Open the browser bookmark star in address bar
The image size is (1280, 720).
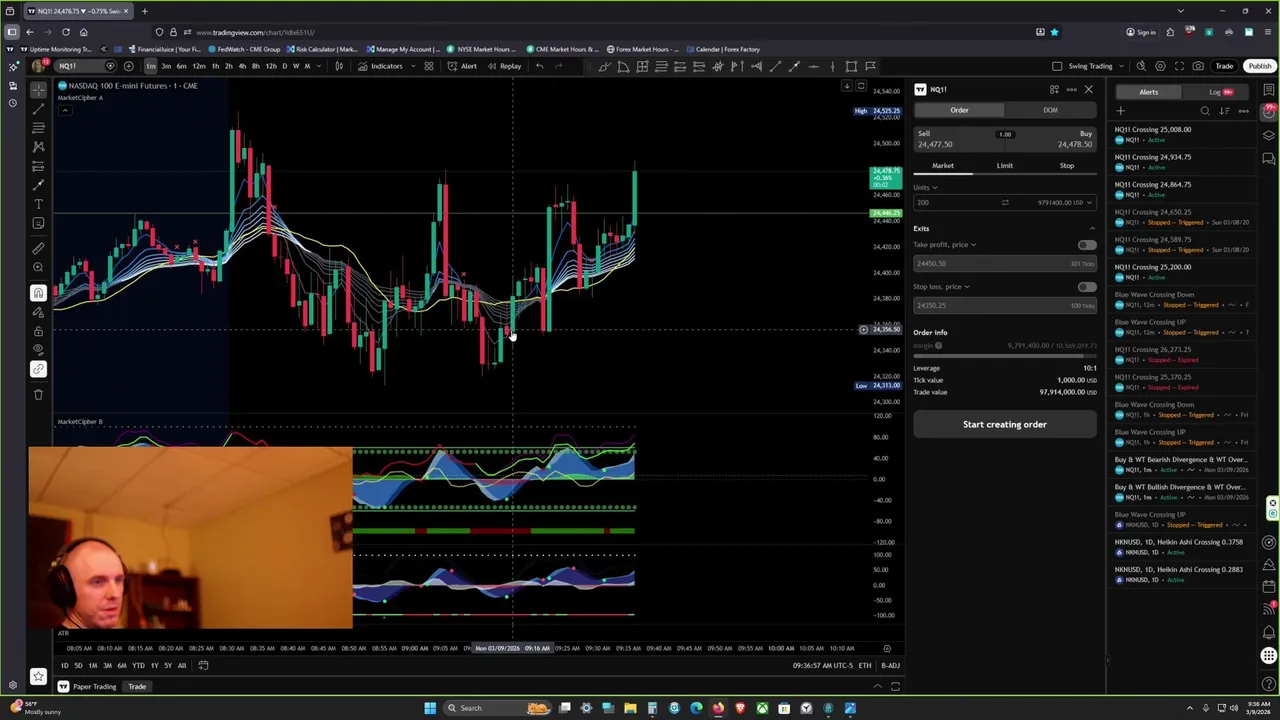(x=1054, y=32)
